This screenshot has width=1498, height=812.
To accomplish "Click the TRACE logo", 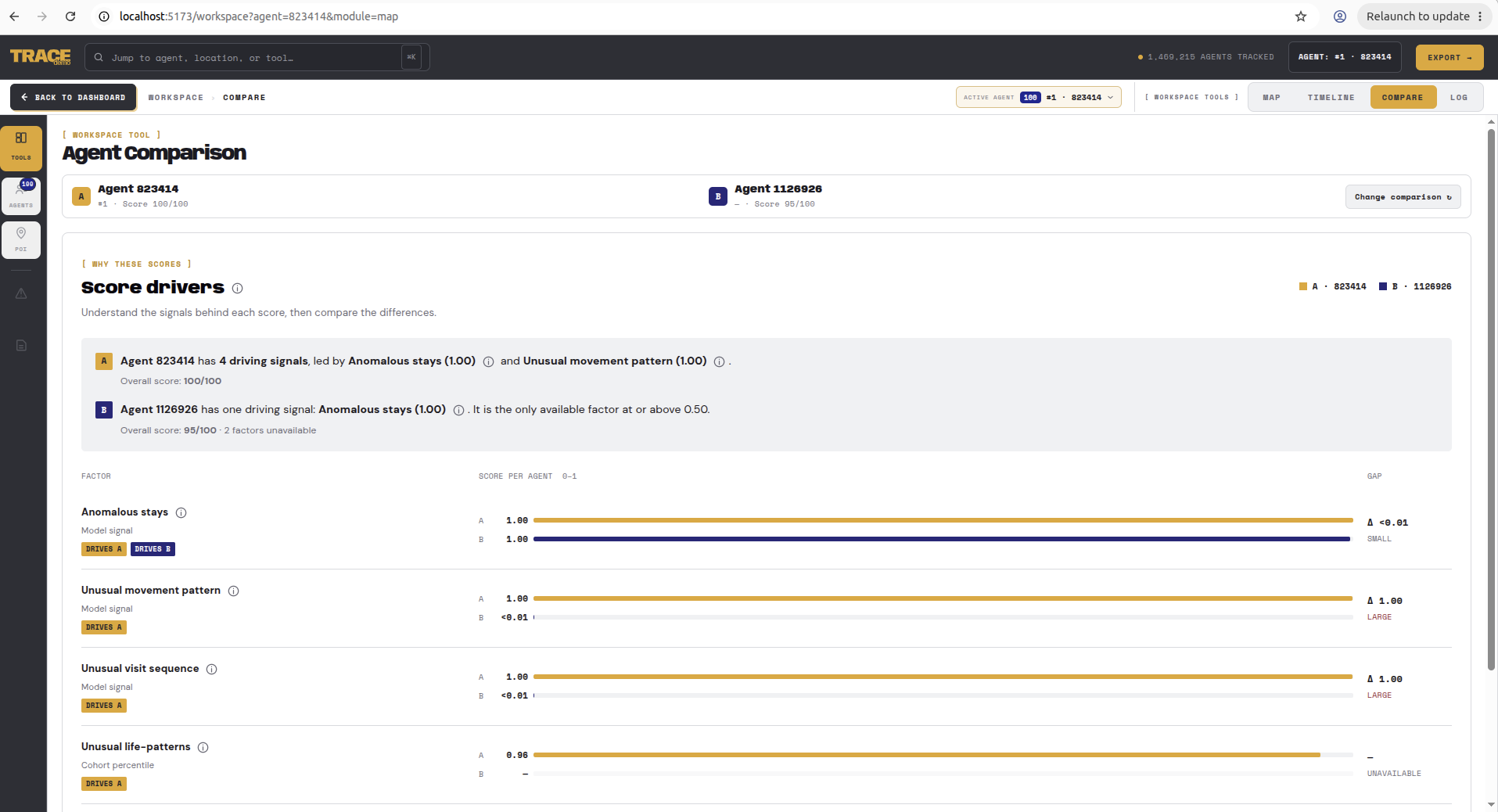I will click(x=41, y=56).
